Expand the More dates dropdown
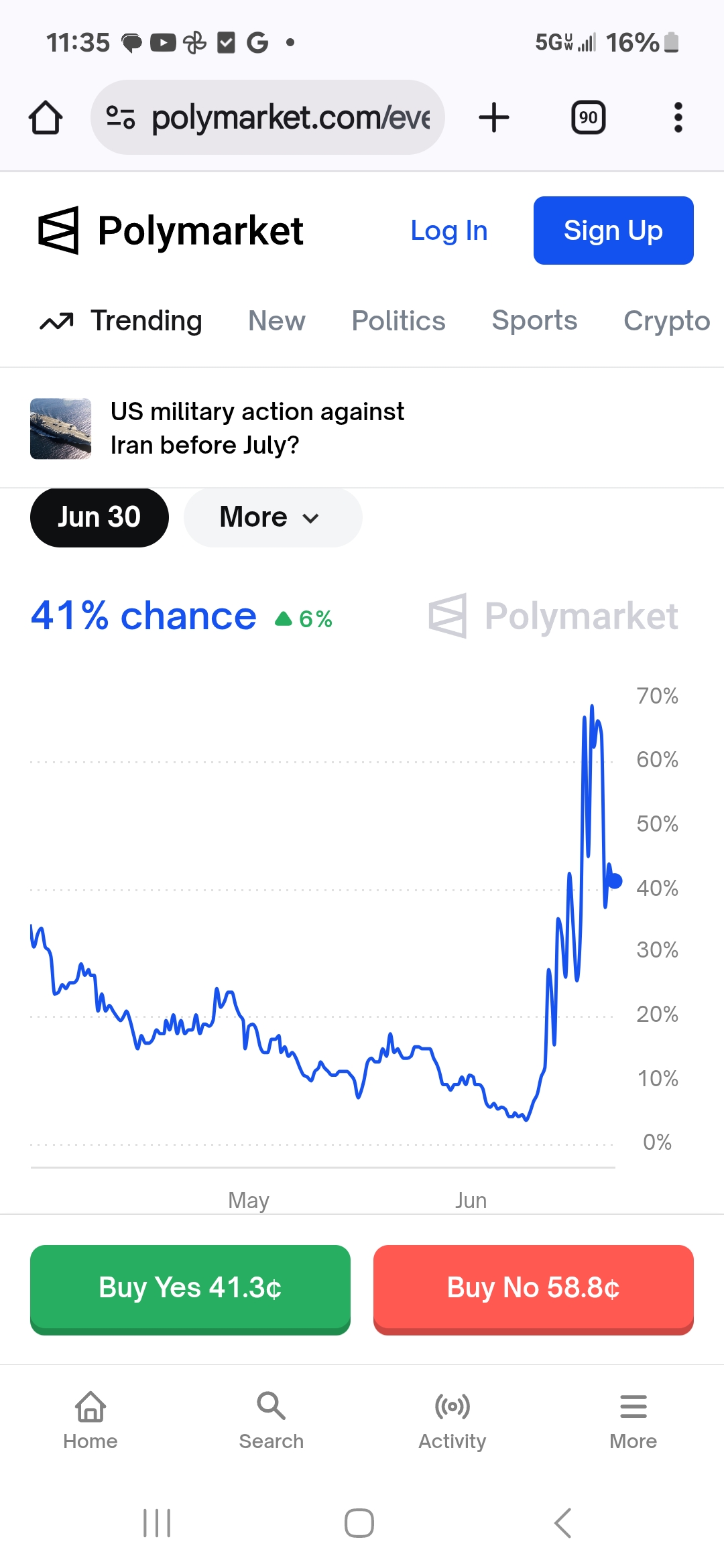724x1568 pixels. coord(273,517)
